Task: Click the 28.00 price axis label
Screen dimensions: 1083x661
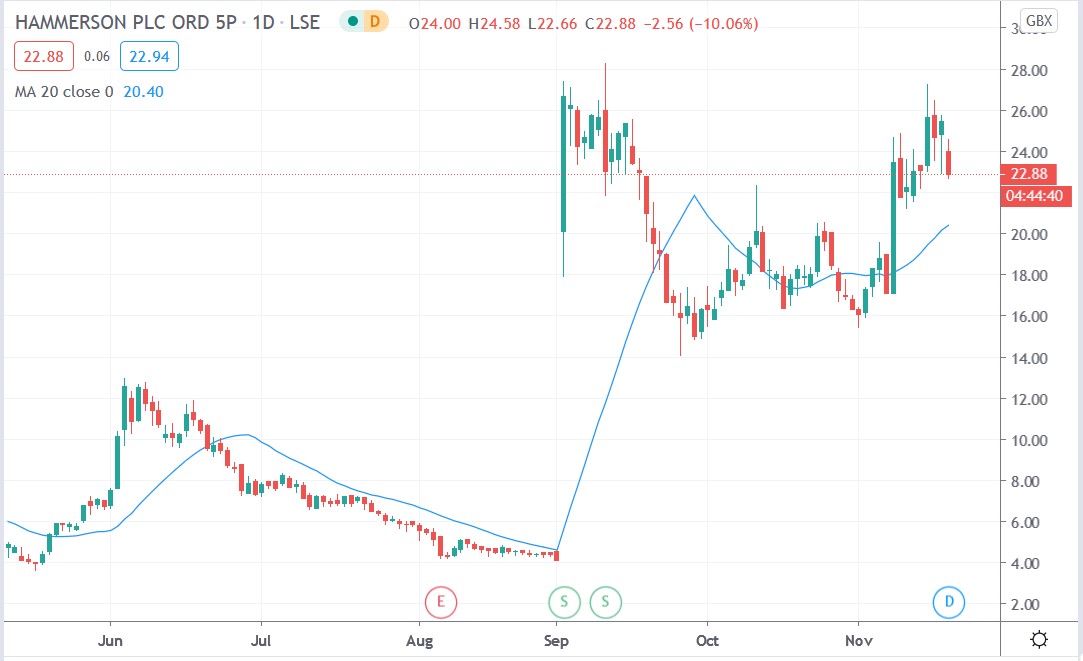Action: (1029, 70)
